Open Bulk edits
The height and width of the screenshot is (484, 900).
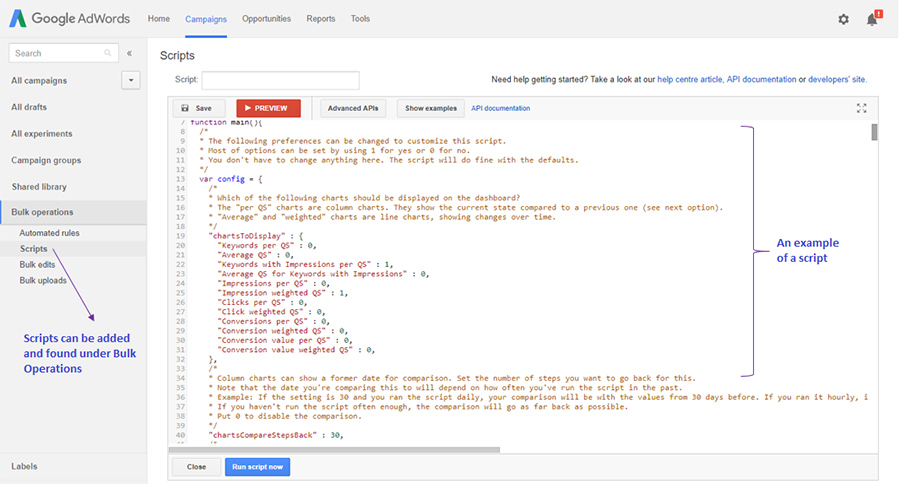[37, 265]
